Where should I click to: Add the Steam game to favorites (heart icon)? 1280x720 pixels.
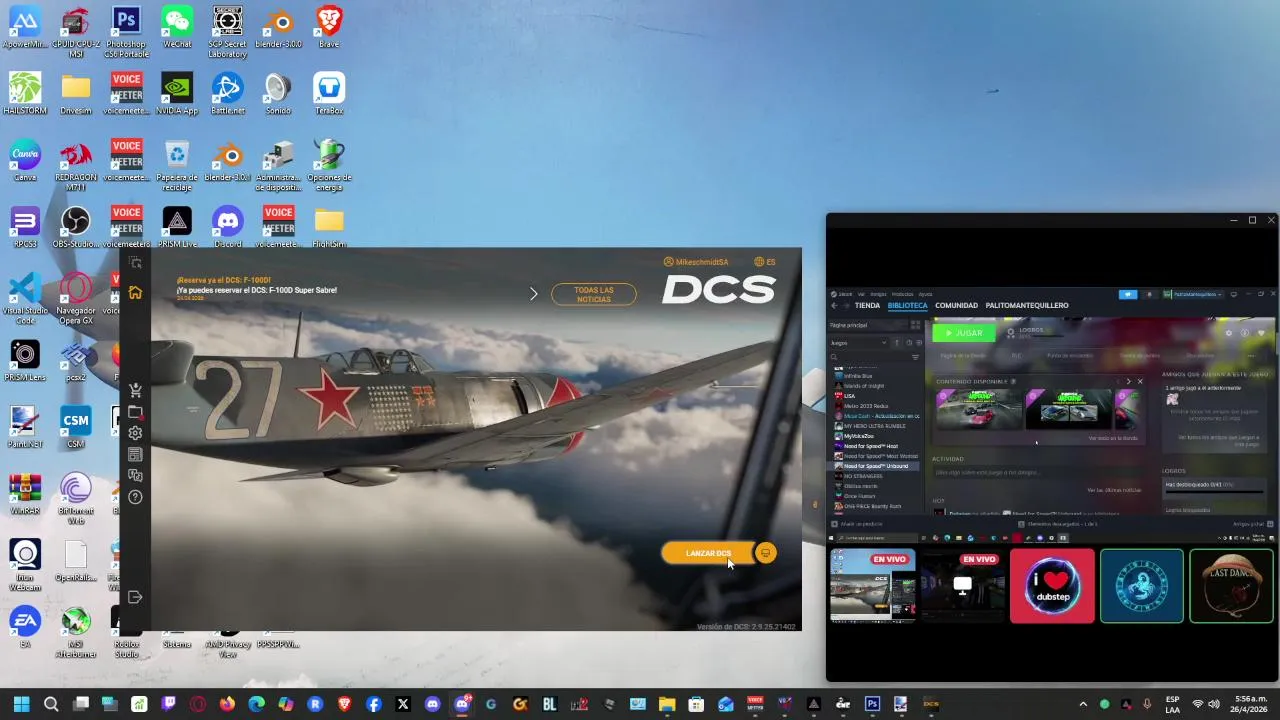[x=1261, y=333]
